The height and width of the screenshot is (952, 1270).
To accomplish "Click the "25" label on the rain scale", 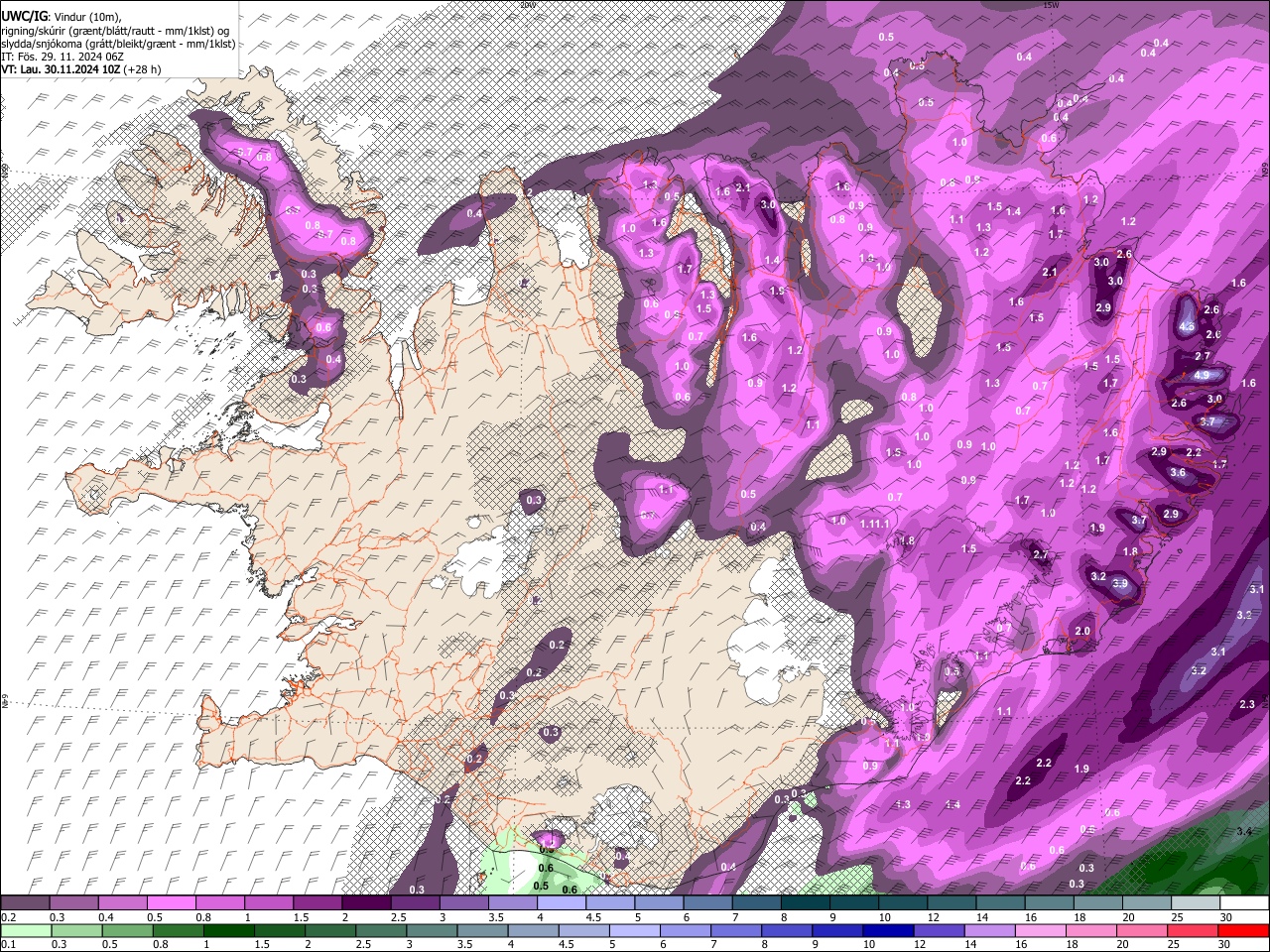I will click(1175, 944).
